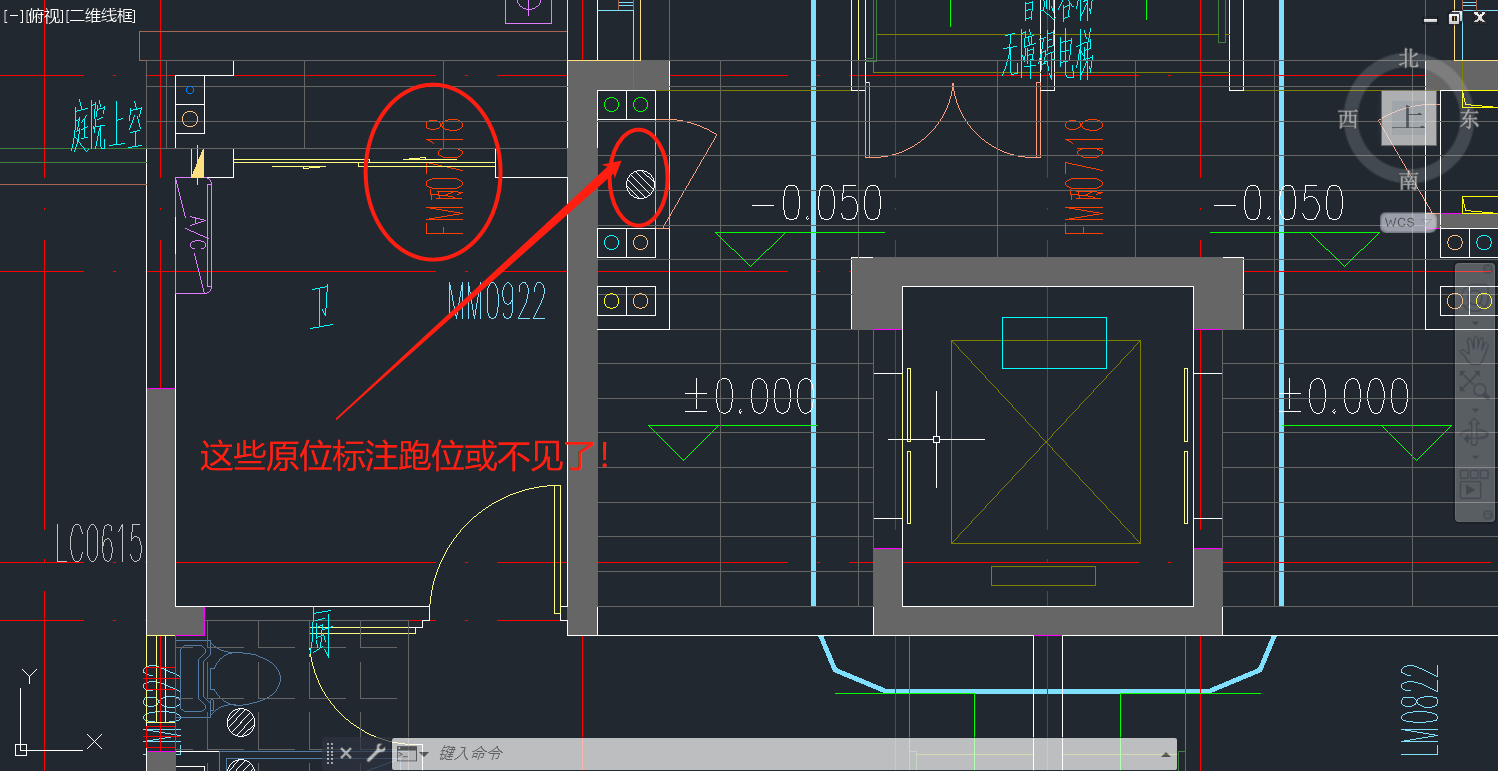Image resolution: width=1498 pixels, height=771 pixels.
Task: Click the 上 top face of the ViewCube
Action: coord(1410,118)
